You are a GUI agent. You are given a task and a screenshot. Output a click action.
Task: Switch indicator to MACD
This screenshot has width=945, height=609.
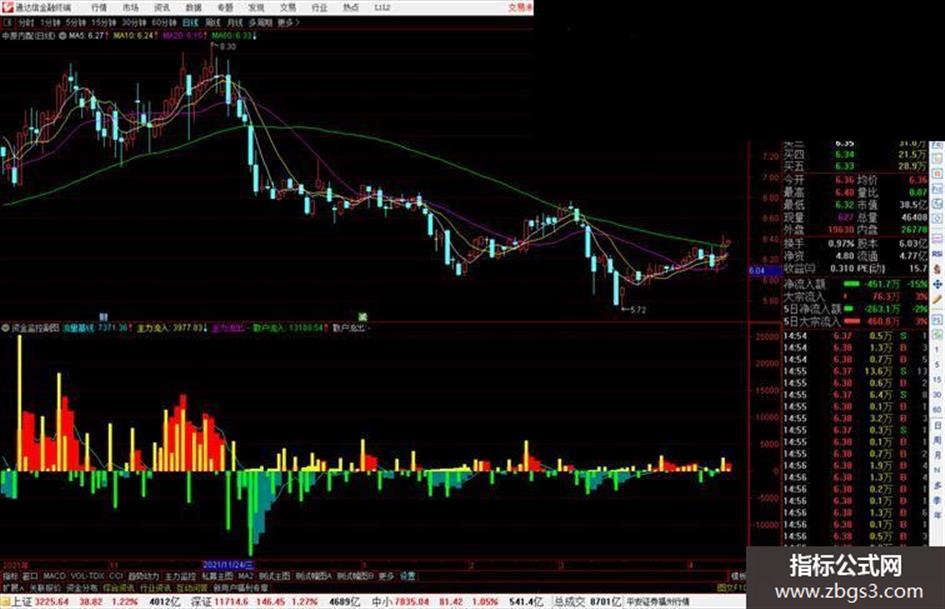coord(54,576)
